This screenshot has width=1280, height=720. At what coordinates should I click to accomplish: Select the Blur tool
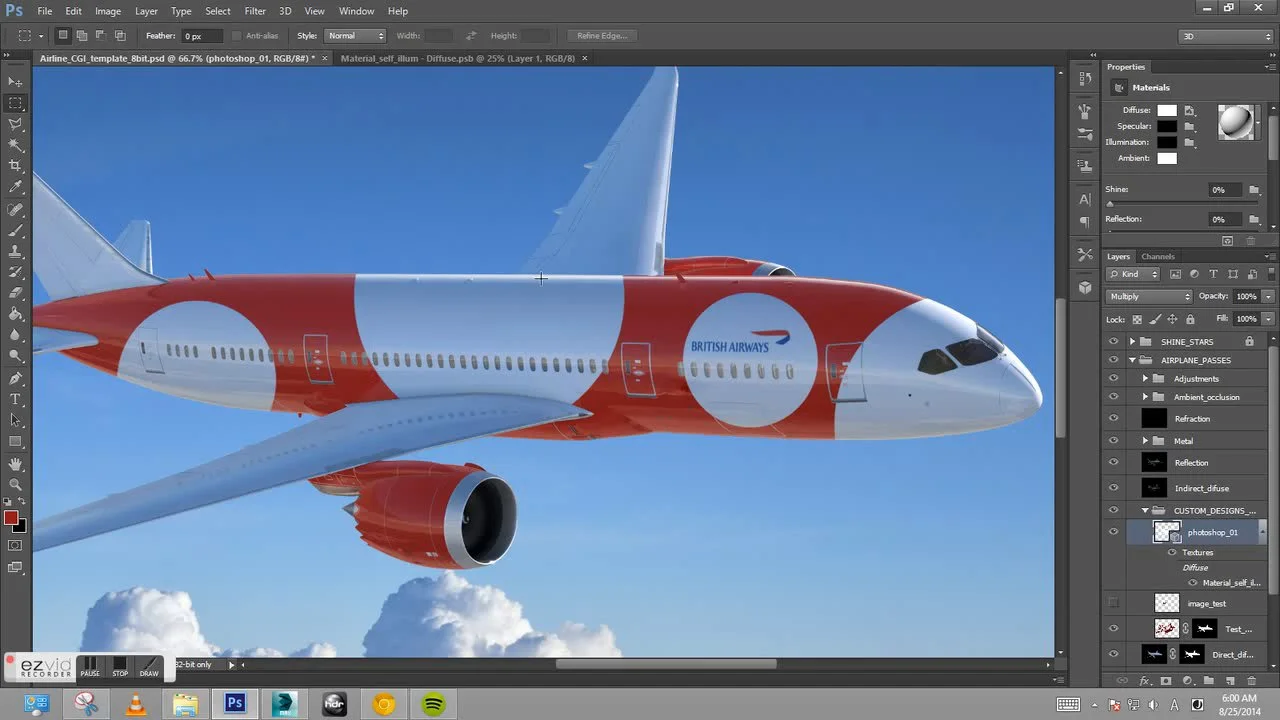(x=15, y=335)
